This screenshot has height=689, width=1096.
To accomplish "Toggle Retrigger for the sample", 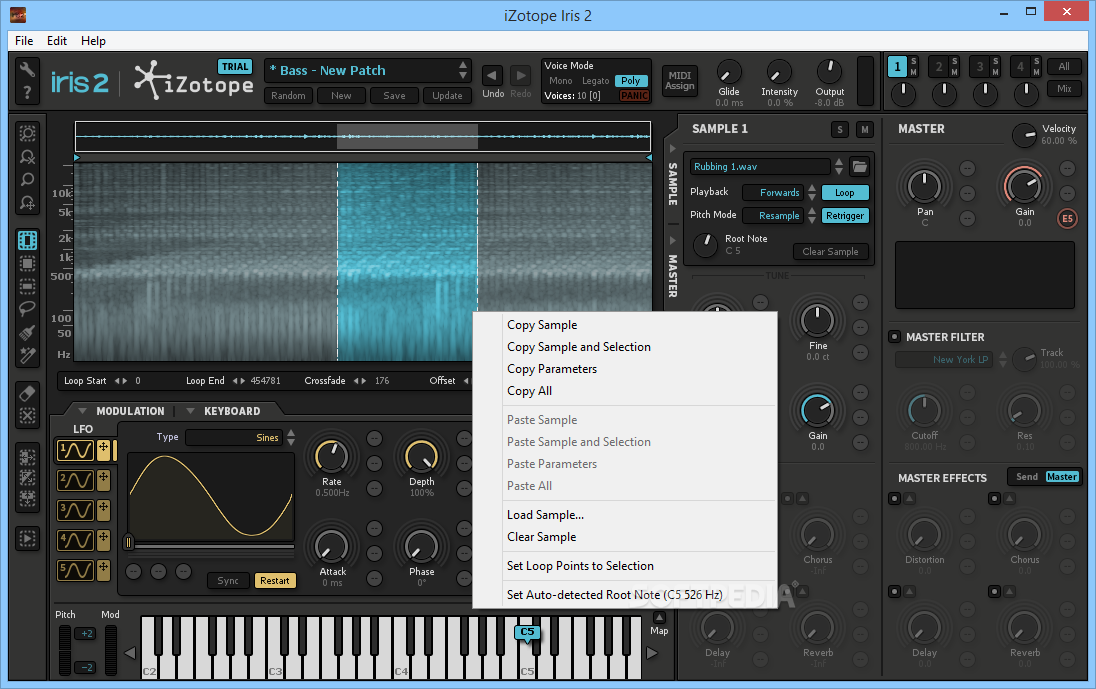I will click(844, 216).
